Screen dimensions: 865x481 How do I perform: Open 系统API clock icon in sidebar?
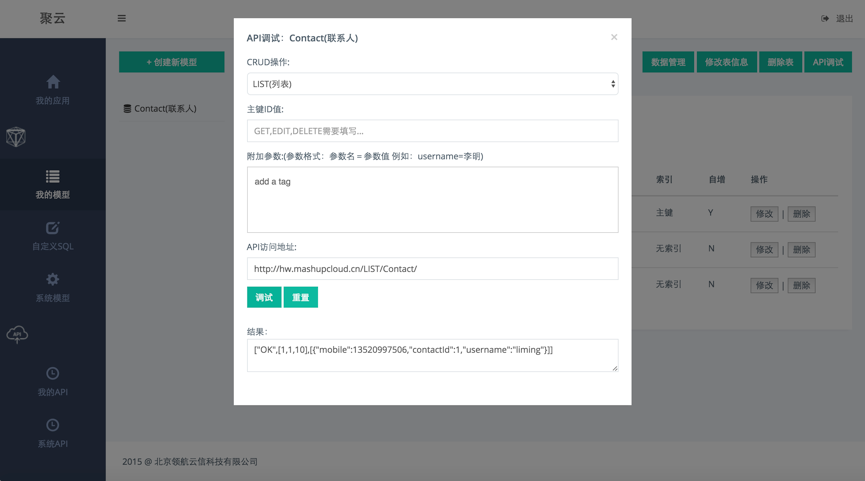tap(53, 425)
